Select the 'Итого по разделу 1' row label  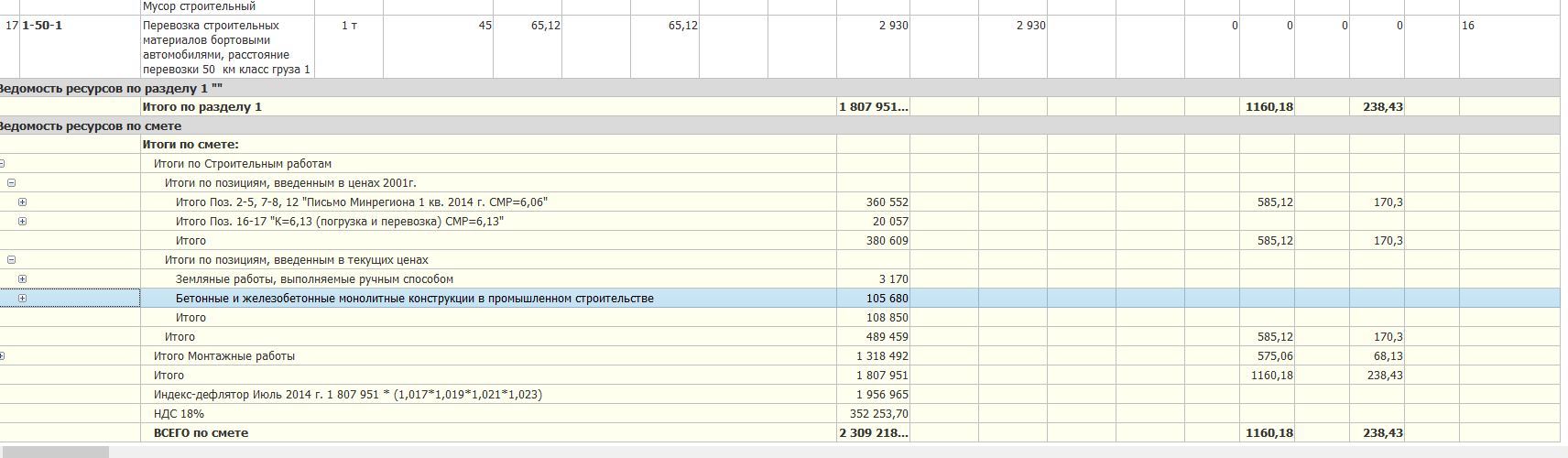(201, 107)
